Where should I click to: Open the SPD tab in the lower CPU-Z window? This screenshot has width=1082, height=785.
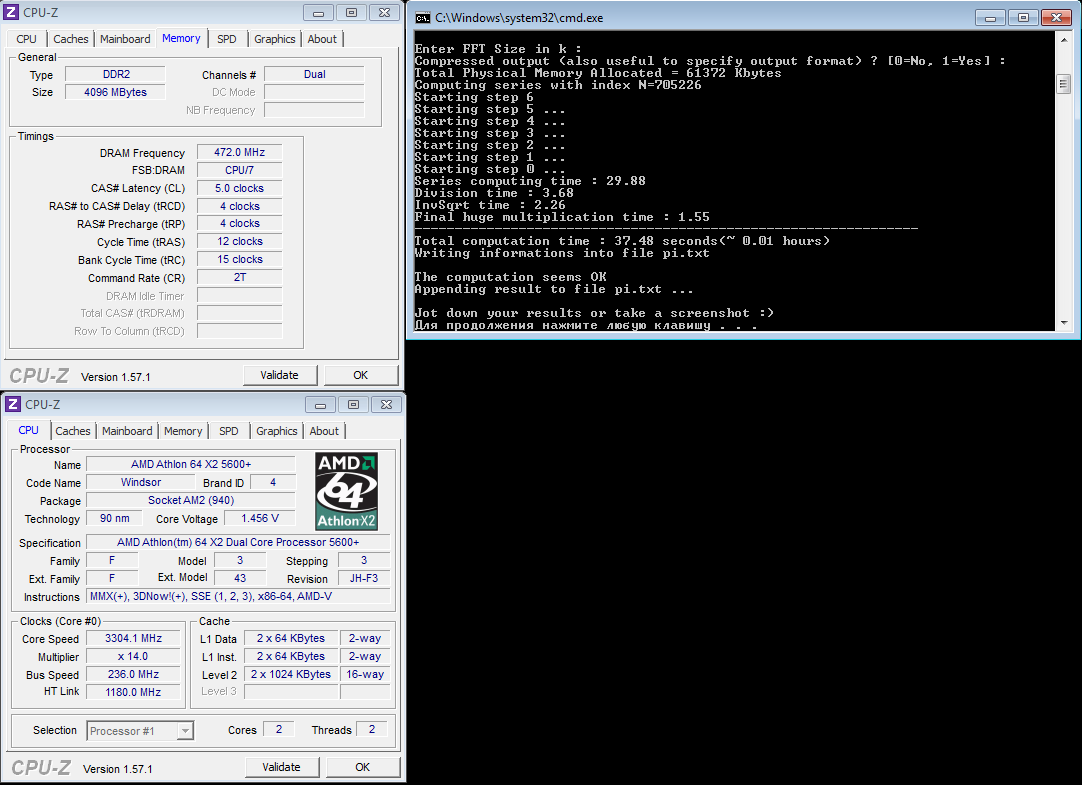pos(229,431)
